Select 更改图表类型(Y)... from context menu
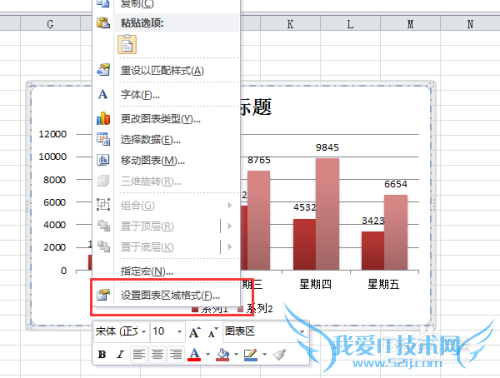 [160, 119]
